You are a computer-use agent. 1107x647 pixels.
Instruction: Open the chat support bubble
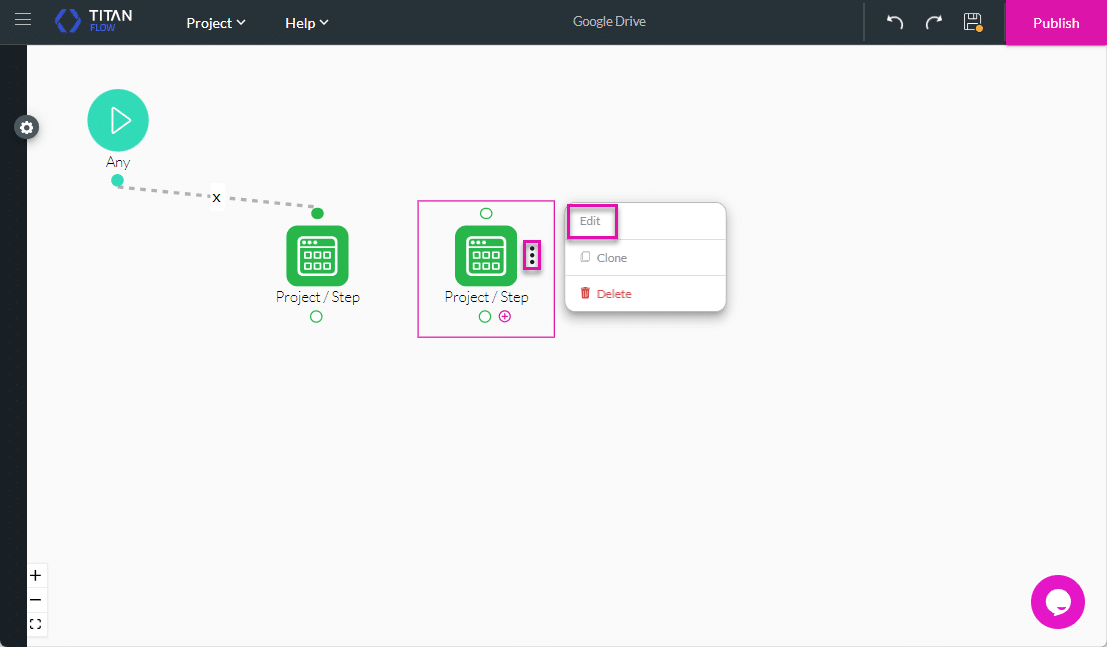(1057, 602)
